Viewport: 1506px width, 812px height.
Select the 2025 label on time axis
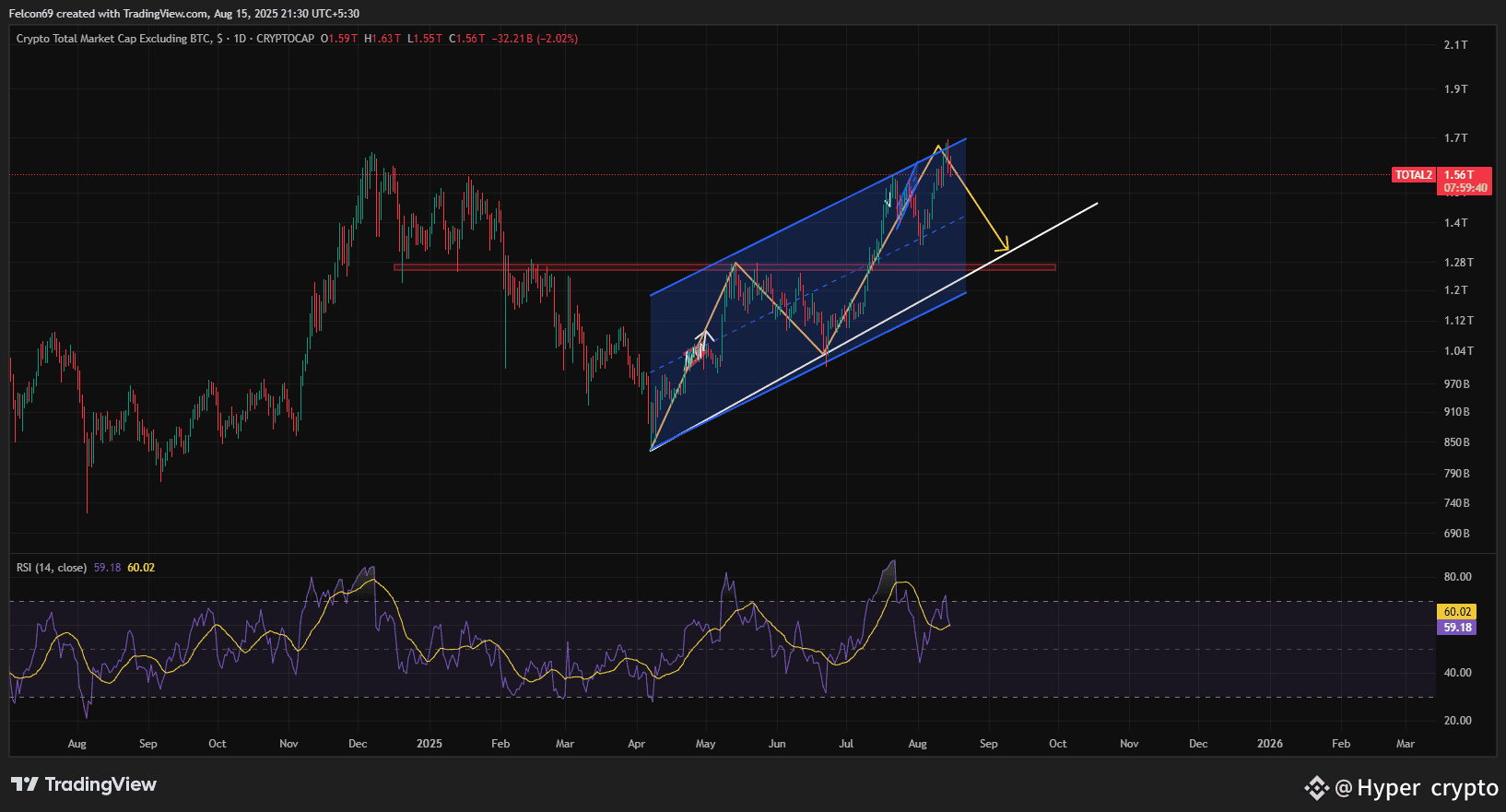tap(429, 744)
